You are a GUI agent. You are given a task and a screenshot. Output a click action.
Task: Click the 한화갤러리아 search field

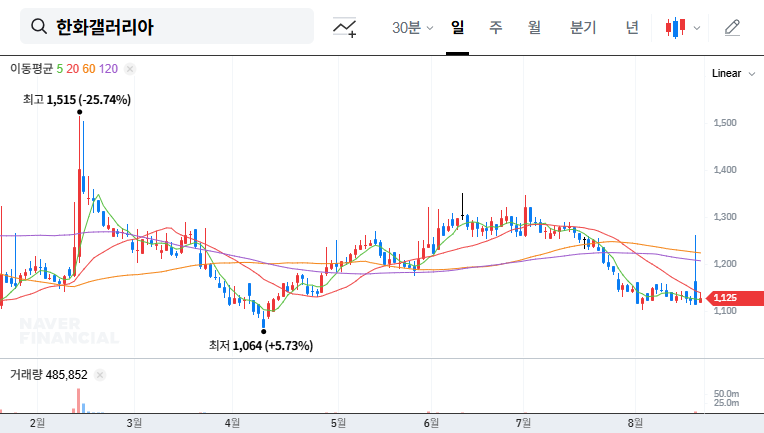167,26
